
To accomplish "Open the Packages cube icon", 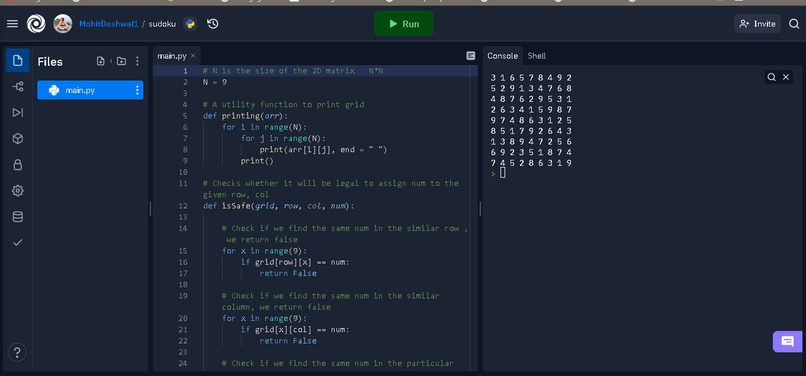I will click(x=17, y=138).
